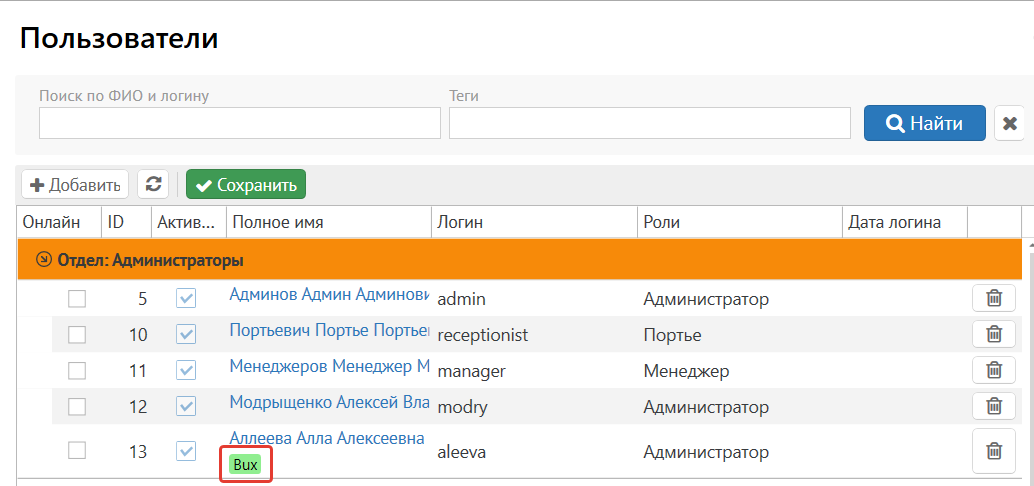Toggle online checkbox for receptionist row
Image resolution: width=1034 pixels, height=486 pixels.
pos(77,334)
